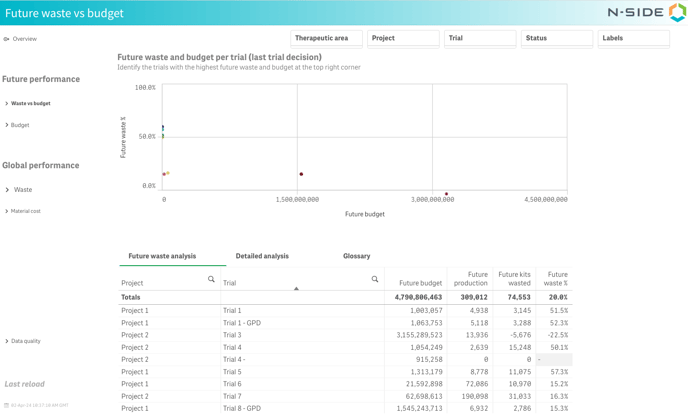Open the Therapeutic area filter

pyautogui.click(x=326, y=38)
